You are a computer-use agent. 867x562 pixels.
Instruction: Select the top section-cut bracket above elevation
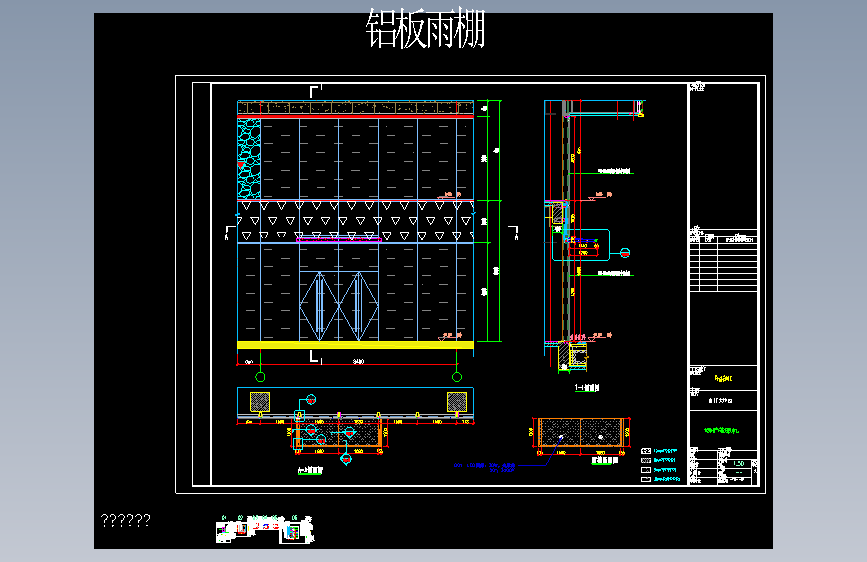coord(315,91)
